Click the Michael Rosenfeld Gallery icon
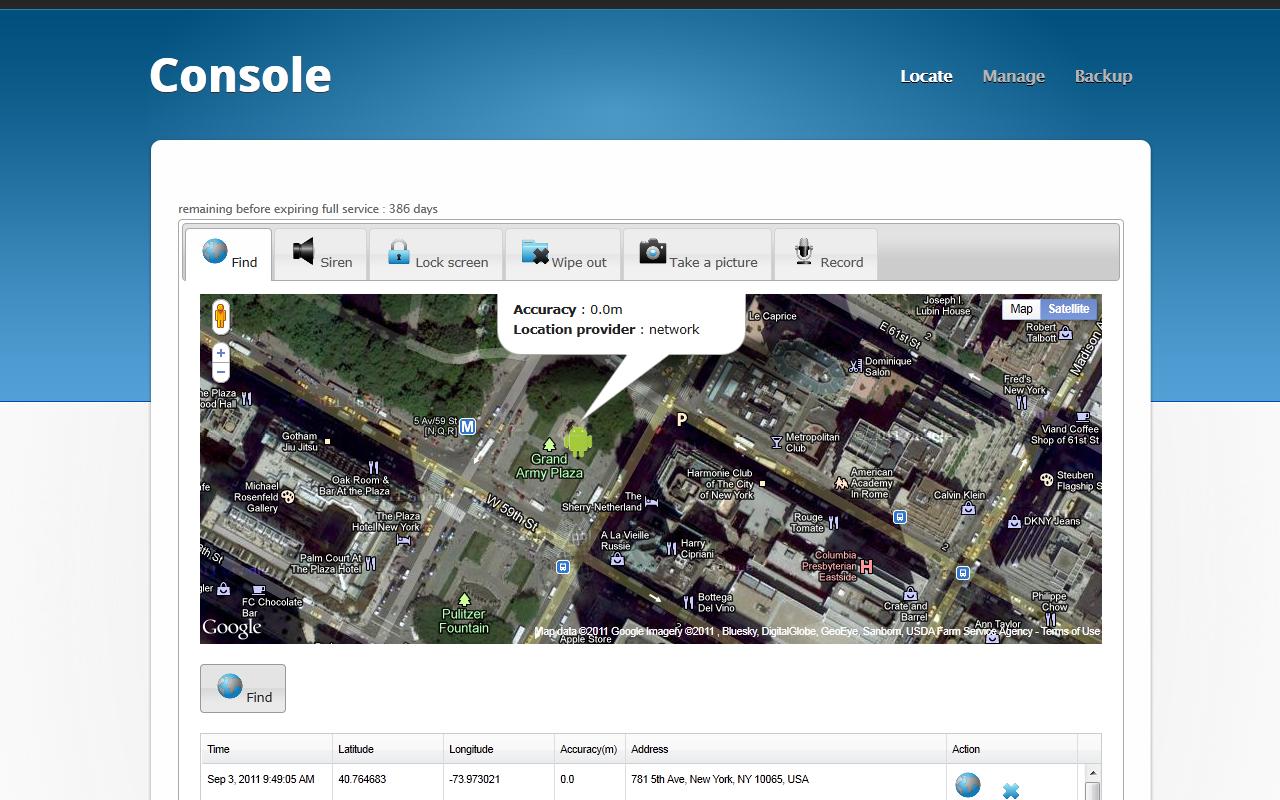Viewport: 1280px width, 800px height. point(288,496)
